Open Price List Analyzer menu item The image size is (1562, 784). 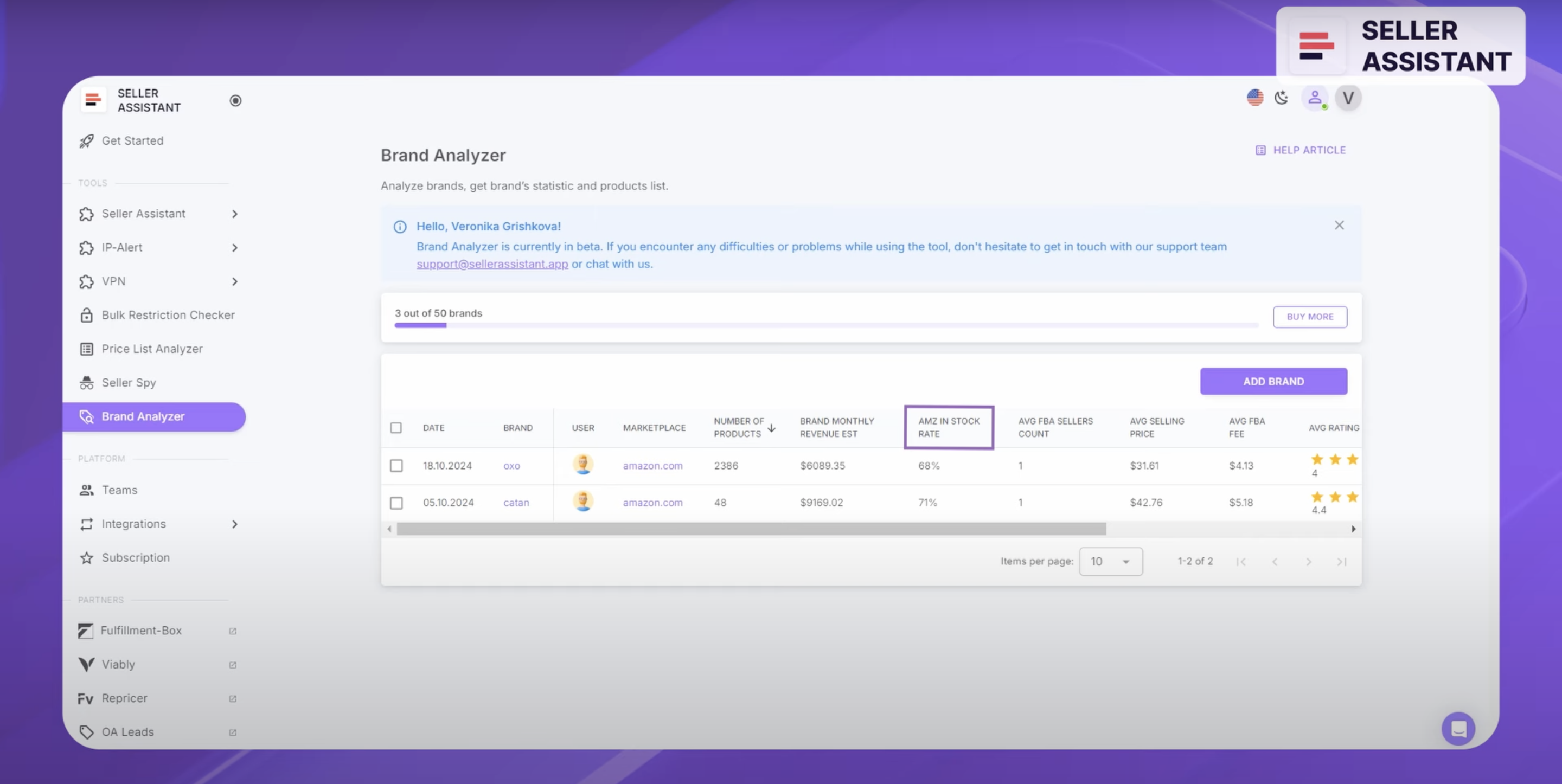[x=152, y=349]
